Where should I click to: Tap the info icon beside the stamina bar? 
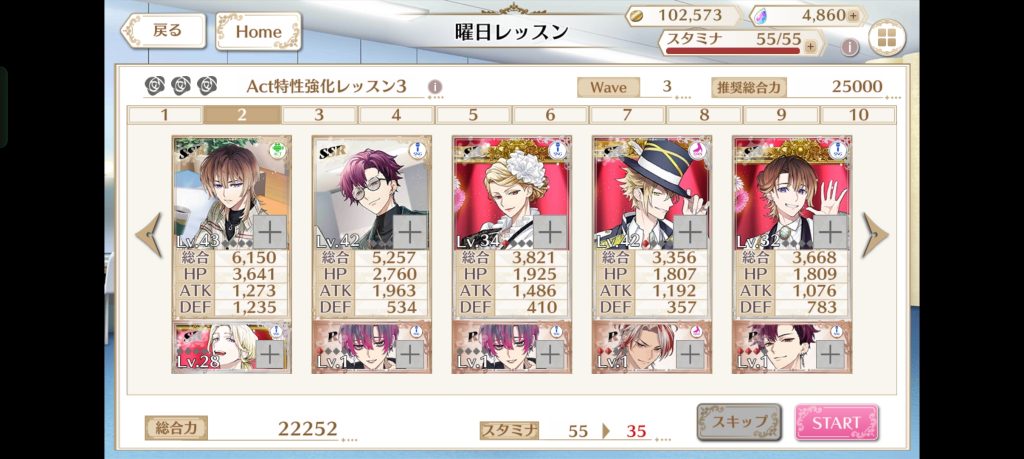[x=849, y=46]
